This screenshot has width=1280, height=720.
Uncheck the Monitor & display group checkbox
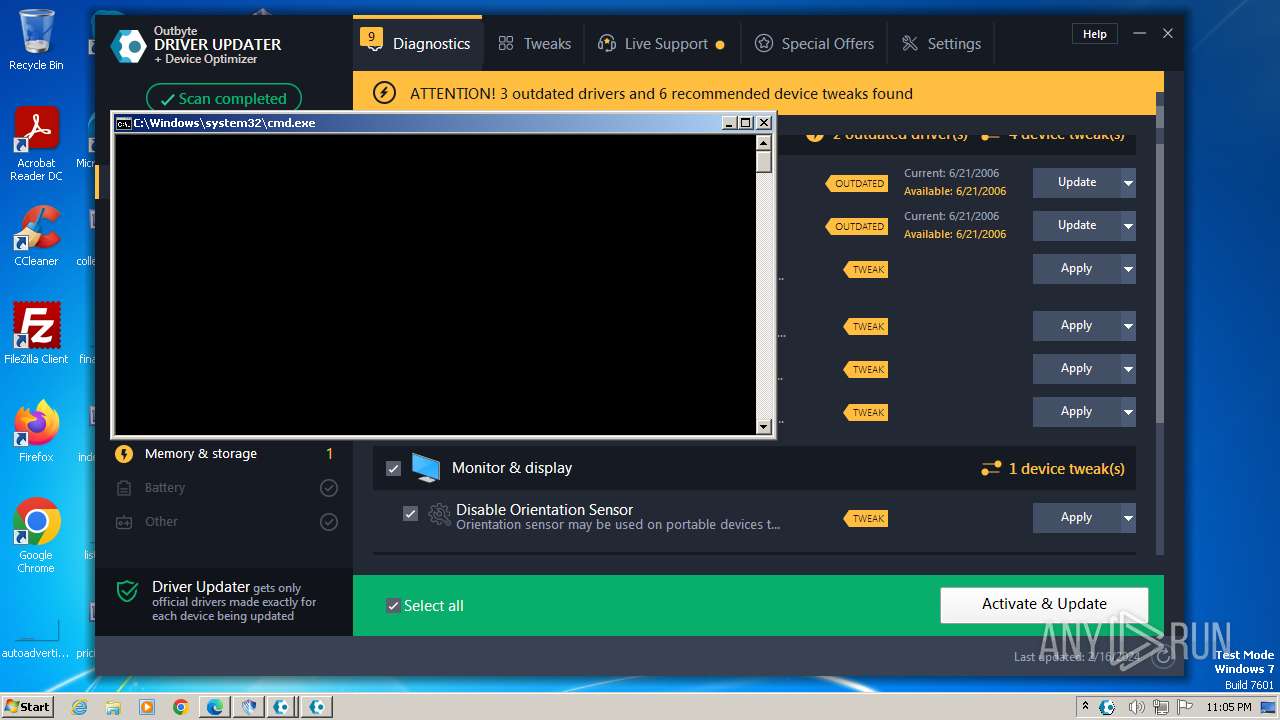(x=393, y=468)
